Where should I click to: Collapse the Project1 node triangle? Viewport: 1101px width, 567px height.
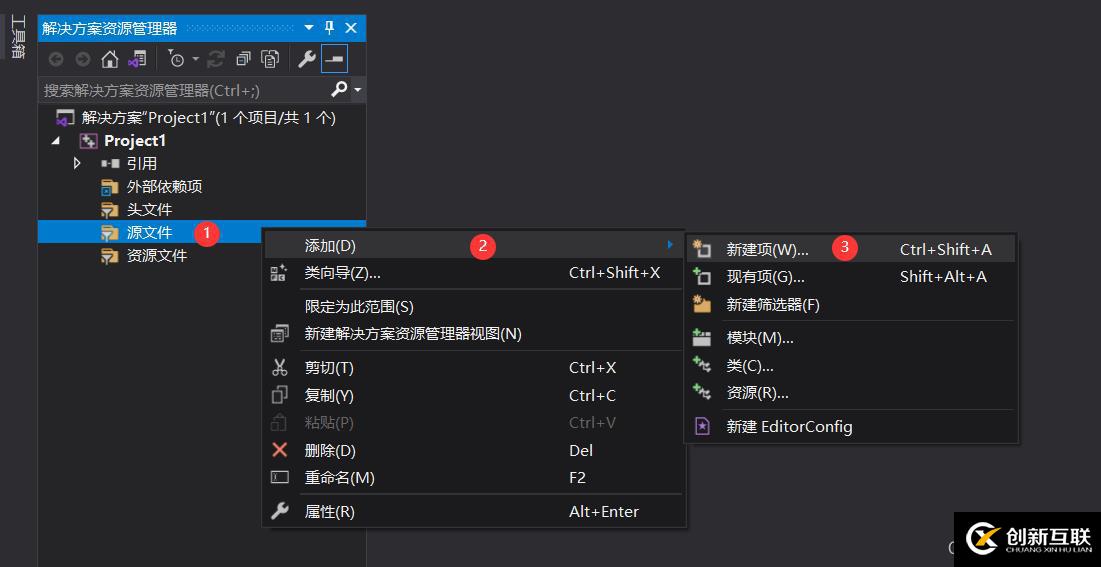[x=55, y=141]
